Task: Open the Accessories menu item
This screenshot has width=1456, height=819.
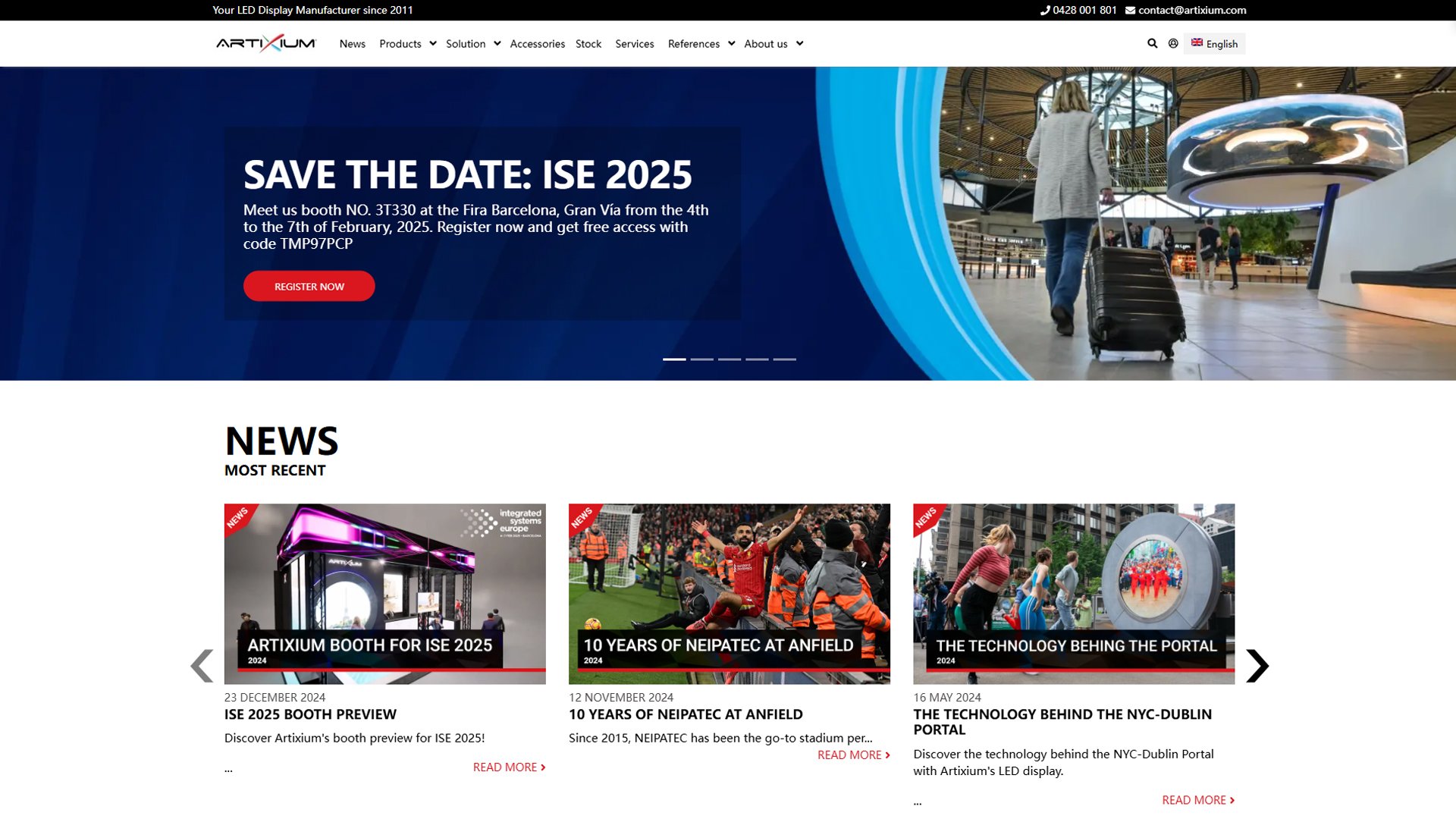Action: [x=537, y=43]
